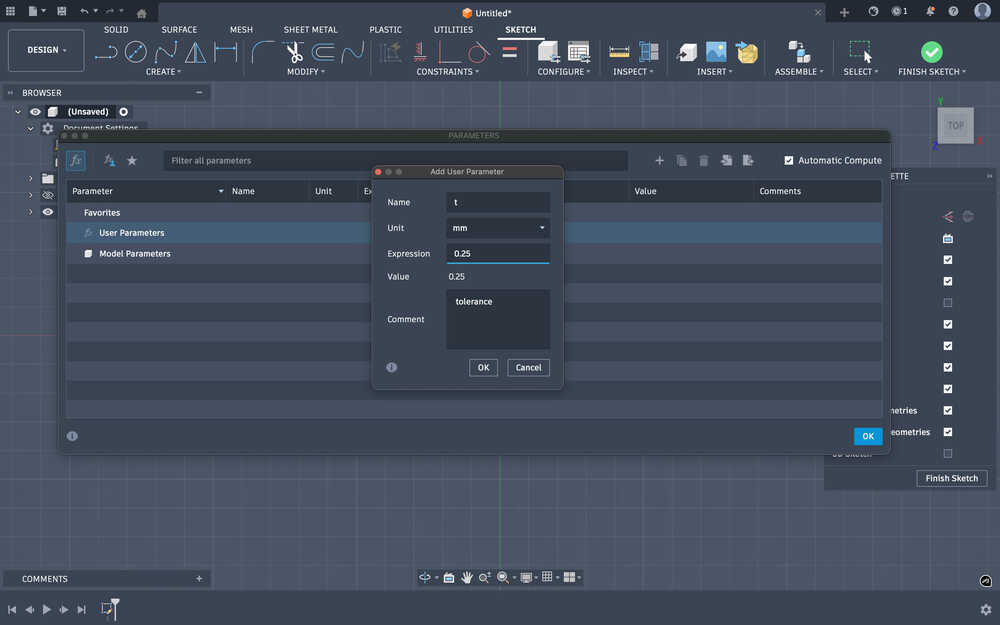Image resolution: width=1000 pixels, height=625 pixels.
Task: Click the Insert Image icon
Action: point(716,52)
